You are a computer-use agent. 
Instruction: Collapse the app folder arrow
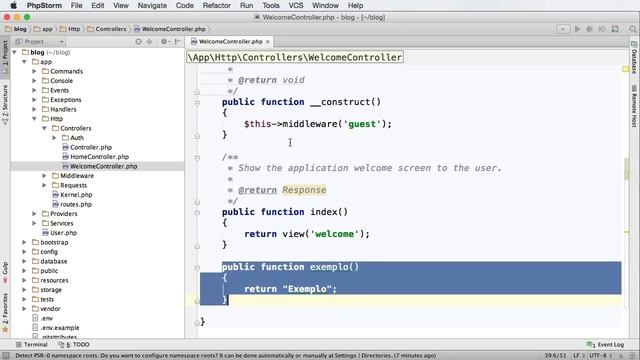24,62
